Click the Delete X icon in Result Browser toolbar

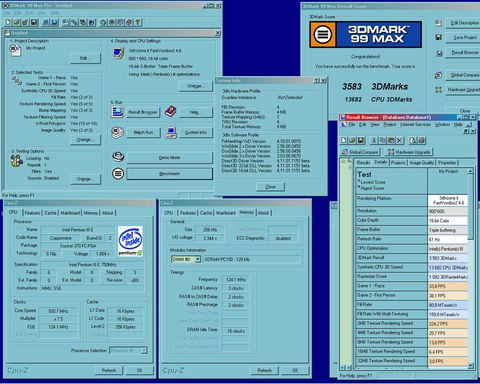400,140
